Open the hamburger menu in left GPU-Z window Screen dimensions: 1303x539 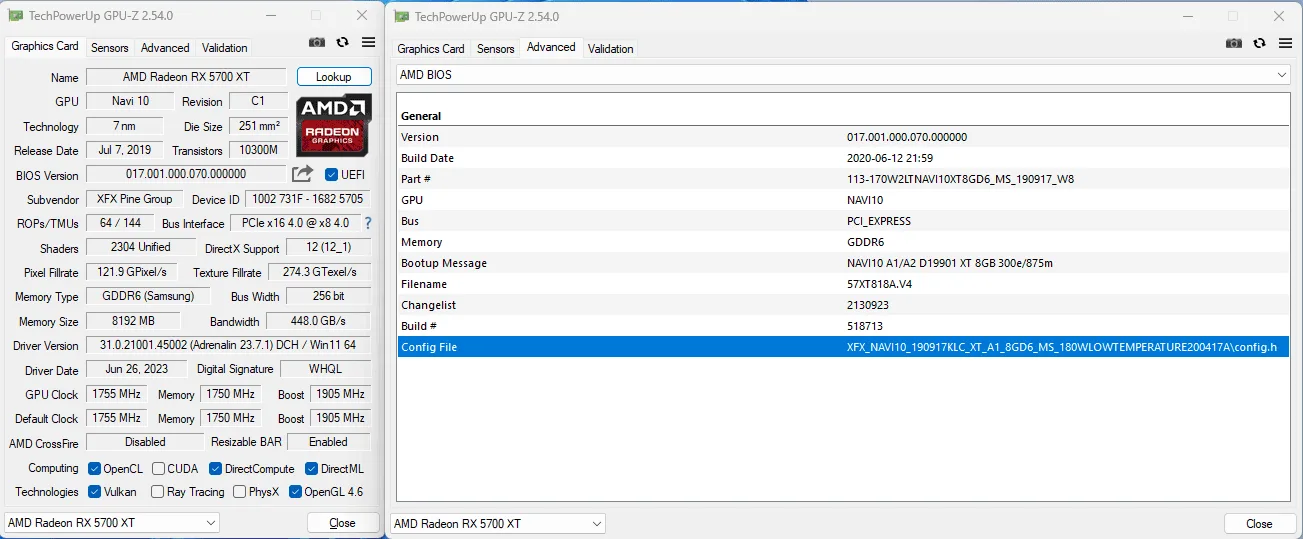click(x=368, y=42)
